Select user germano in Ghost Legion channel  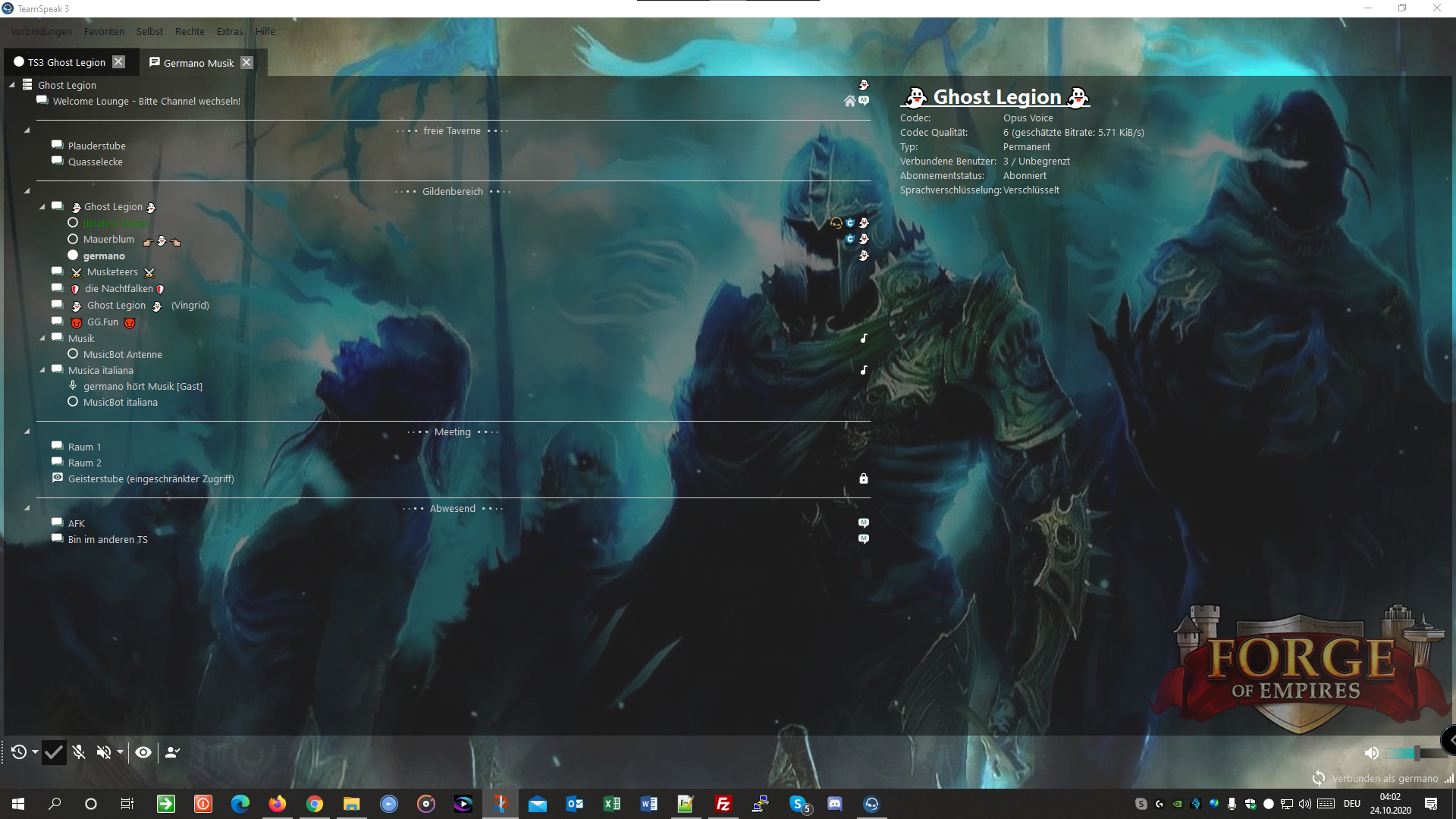click(x=104, y=256)
